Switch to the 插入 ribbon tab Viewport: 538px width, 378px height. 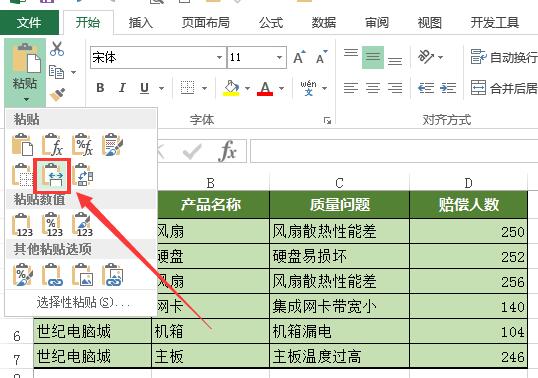(x=140, y=23)
